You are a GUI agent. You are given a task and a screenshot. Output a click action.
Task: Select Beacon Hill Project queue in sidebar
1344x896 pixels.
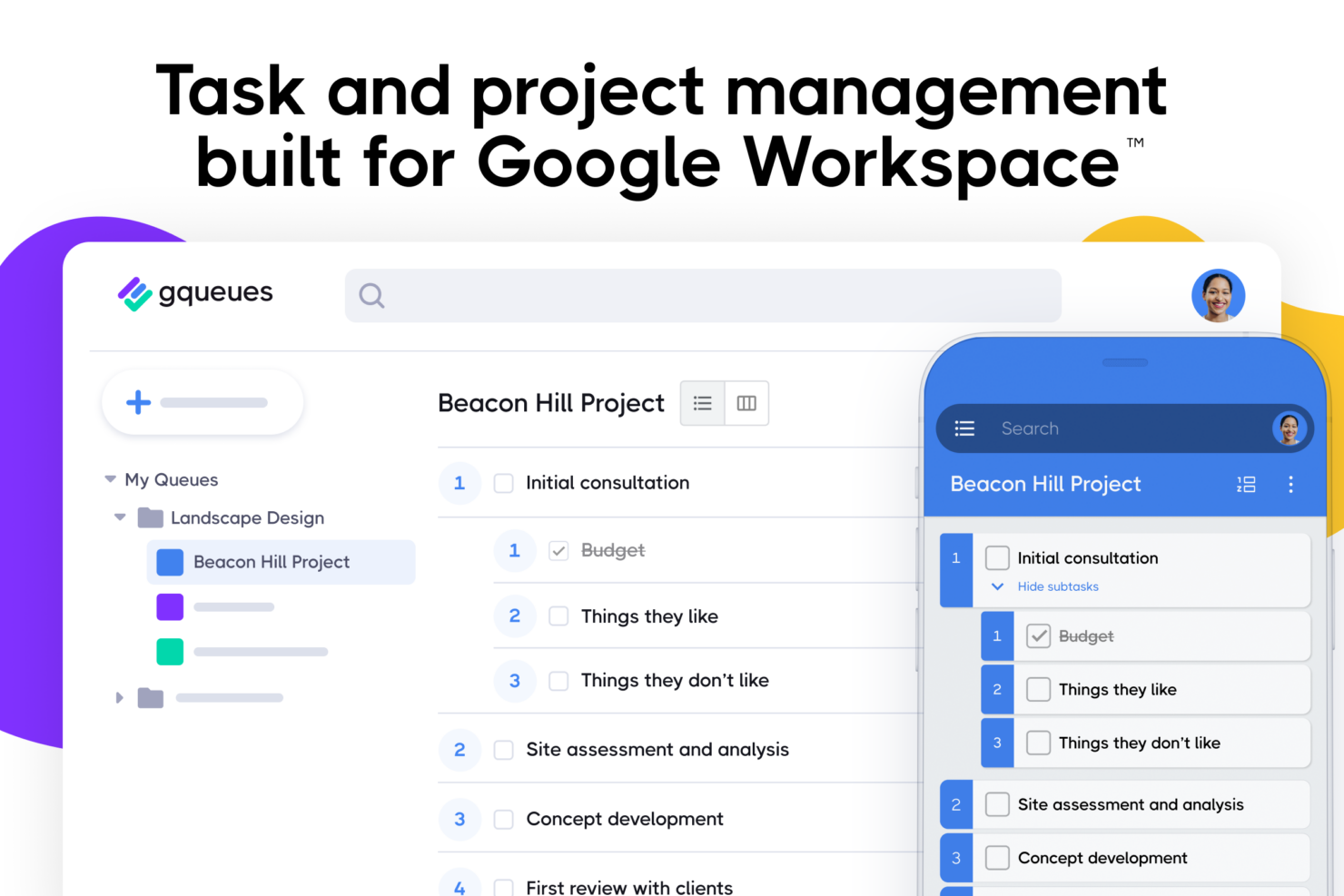point(281,562)
